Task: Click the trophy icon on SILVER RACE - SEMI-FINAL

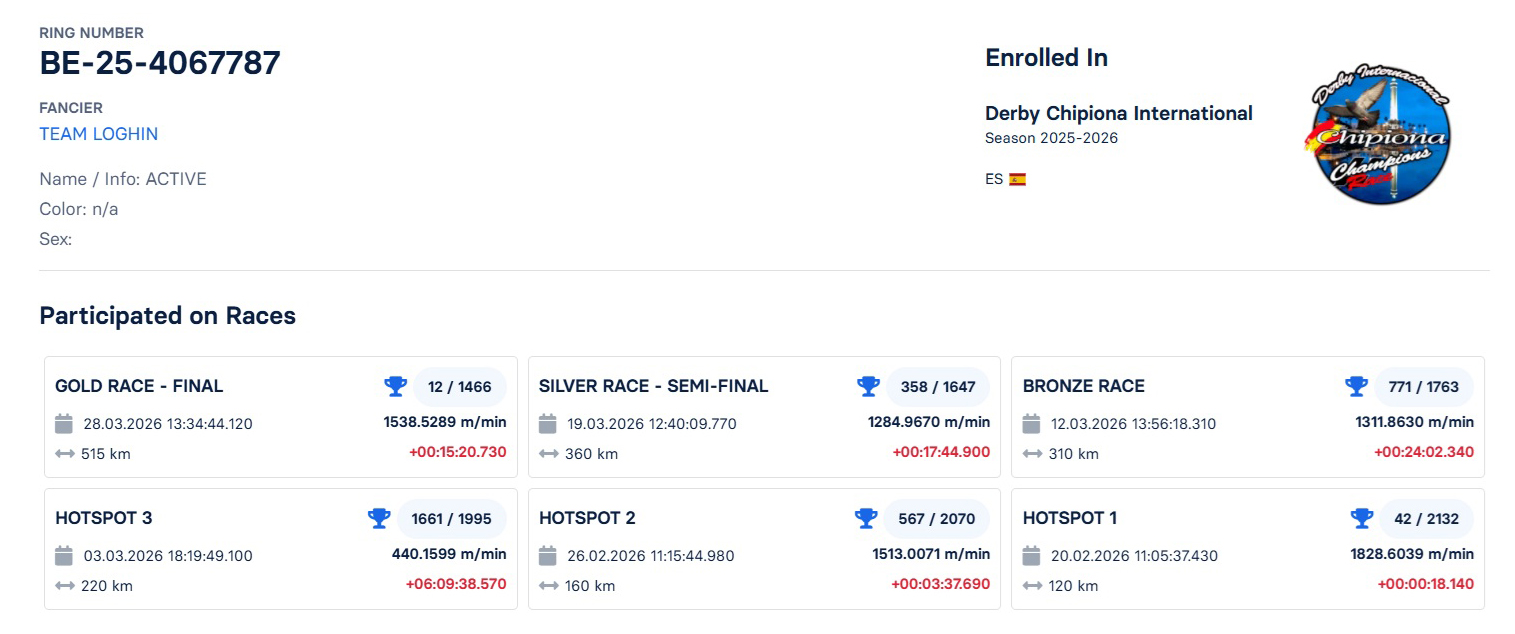Action: coord(868,385)
